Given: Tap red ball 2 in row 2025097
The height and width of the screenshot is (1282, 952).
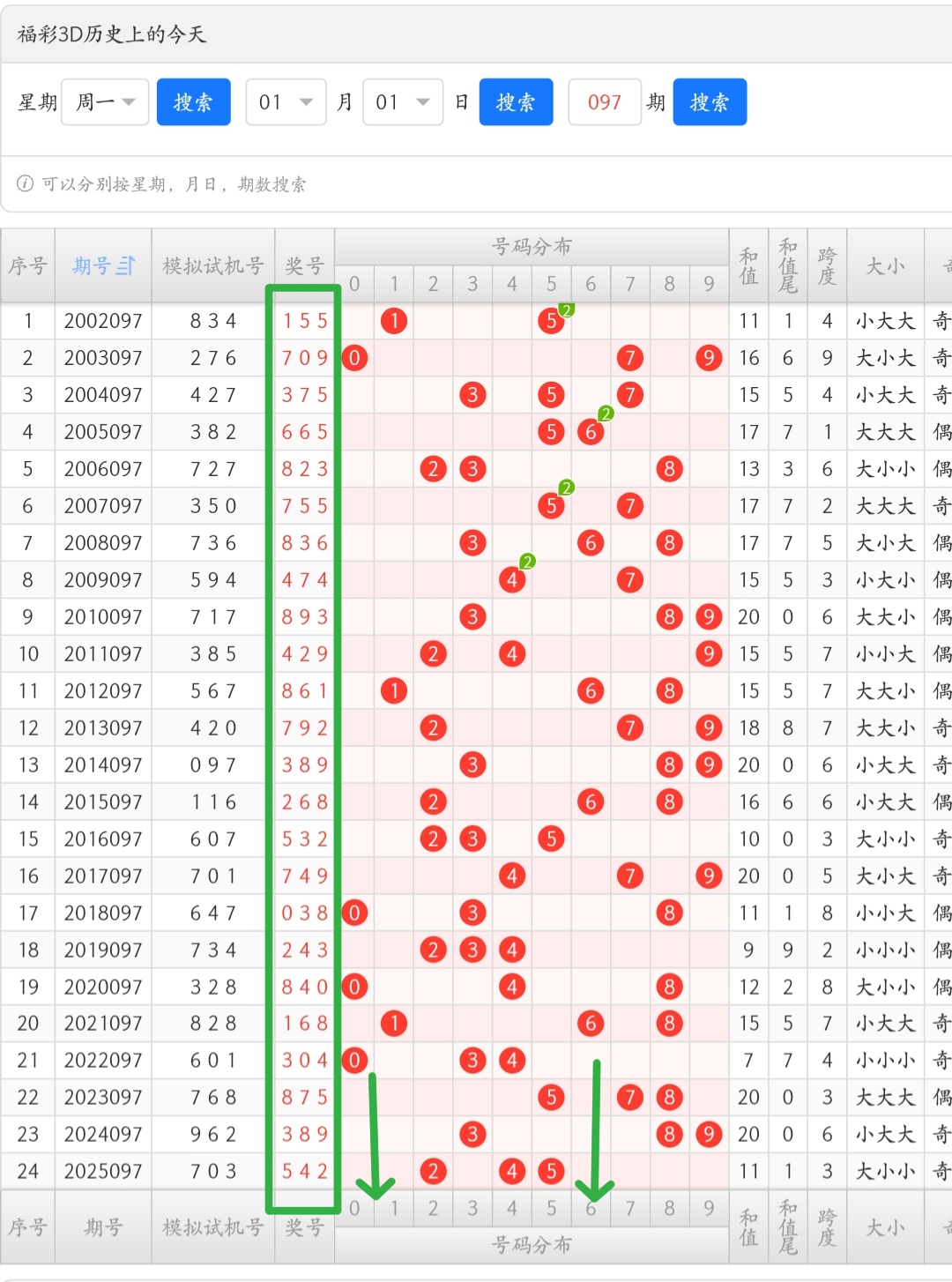Looking at the screenshot, I should (x=433, y=1171).
